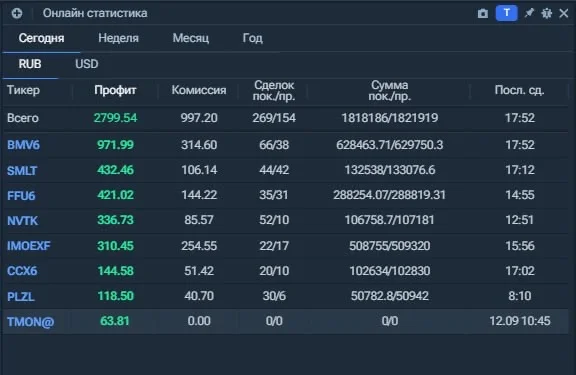
Task: Click NVTK last trade time 12:51
Action: click(519, 220)
